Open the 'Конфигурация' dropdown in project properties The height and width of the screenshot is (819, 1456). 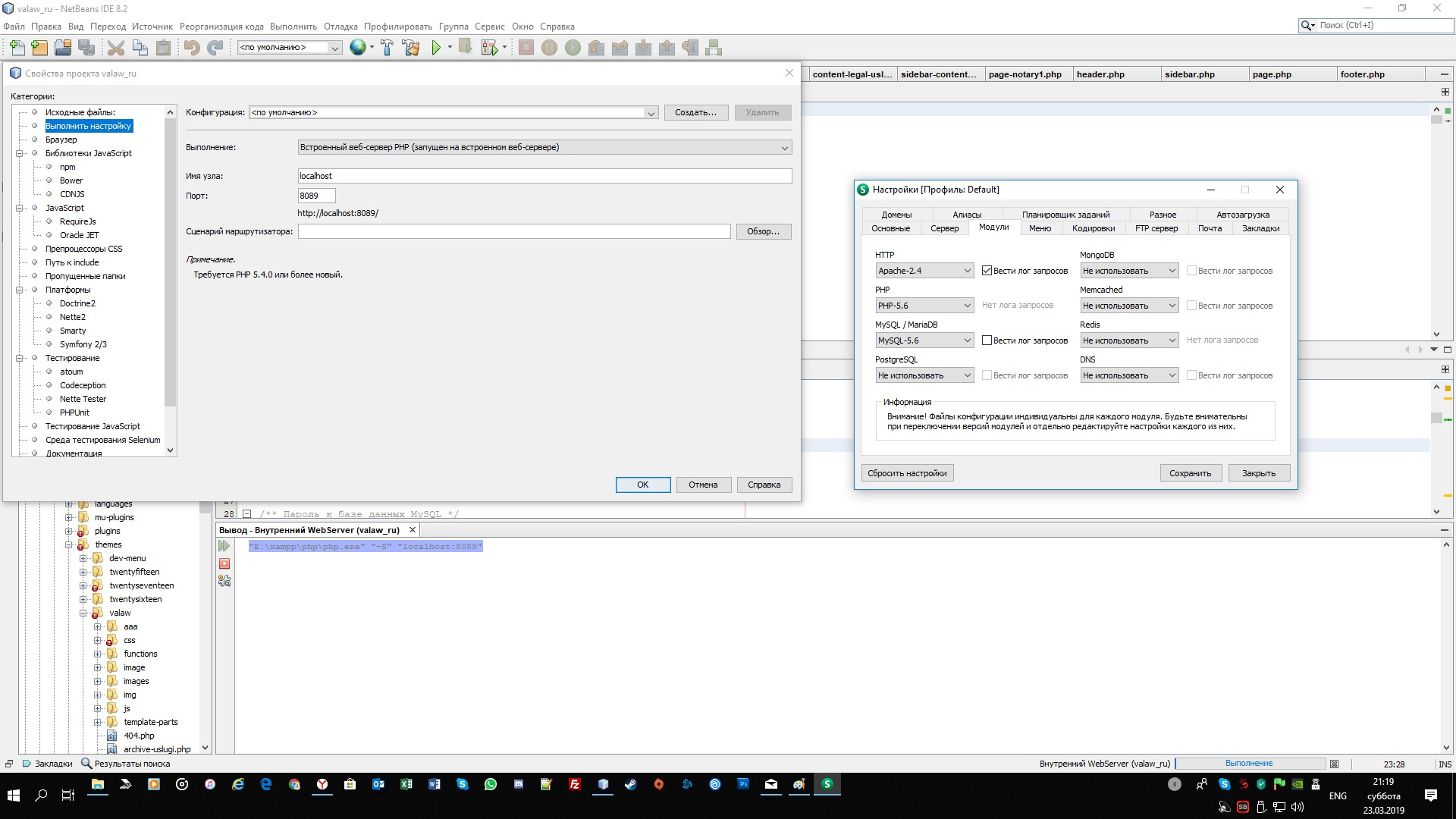(x=453, y=112)
